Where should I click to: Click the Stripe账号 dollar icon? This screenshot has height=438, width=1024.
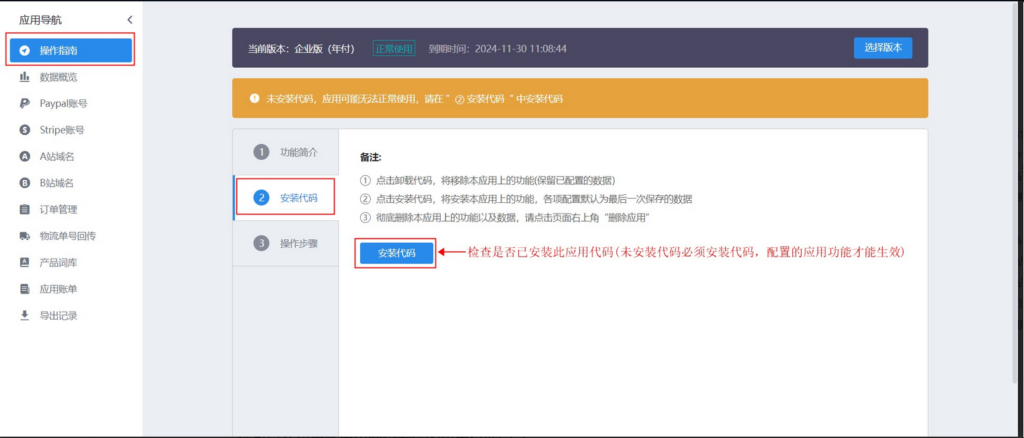tap(24, 130)
